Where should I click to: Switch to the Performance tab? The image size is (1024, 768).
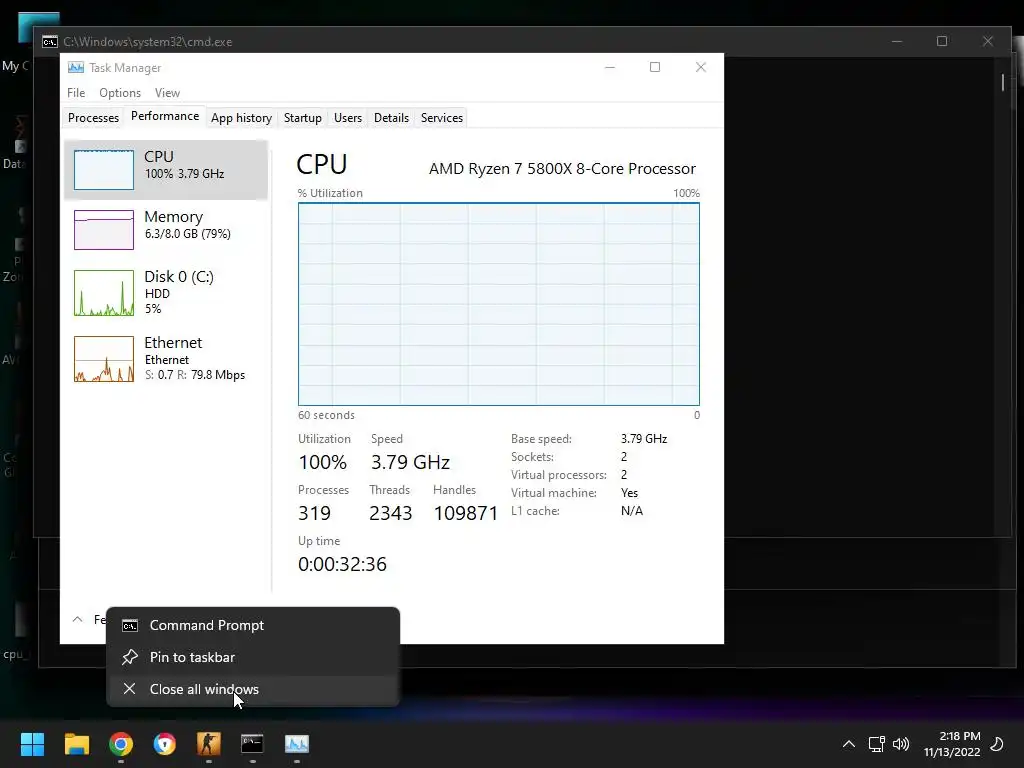click(x=165, y=116)
